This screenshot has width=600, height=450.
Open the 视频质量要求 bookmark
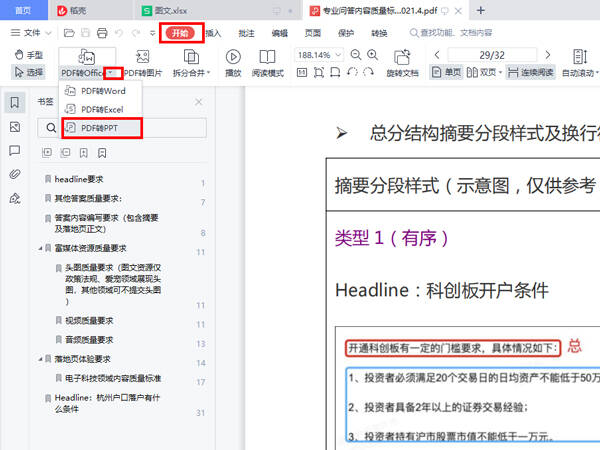(x=89, y=321)
